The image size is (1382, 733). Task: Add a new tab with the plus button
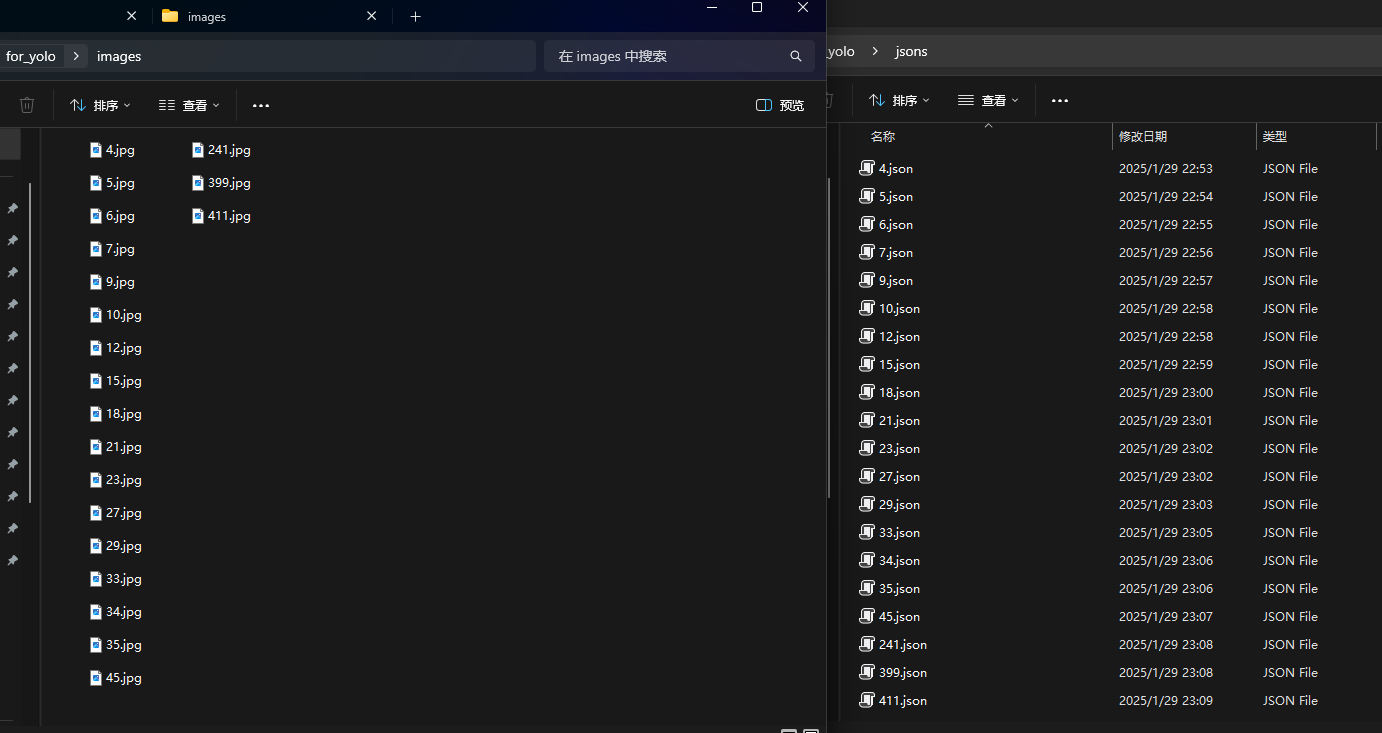(x=415, y=16)
